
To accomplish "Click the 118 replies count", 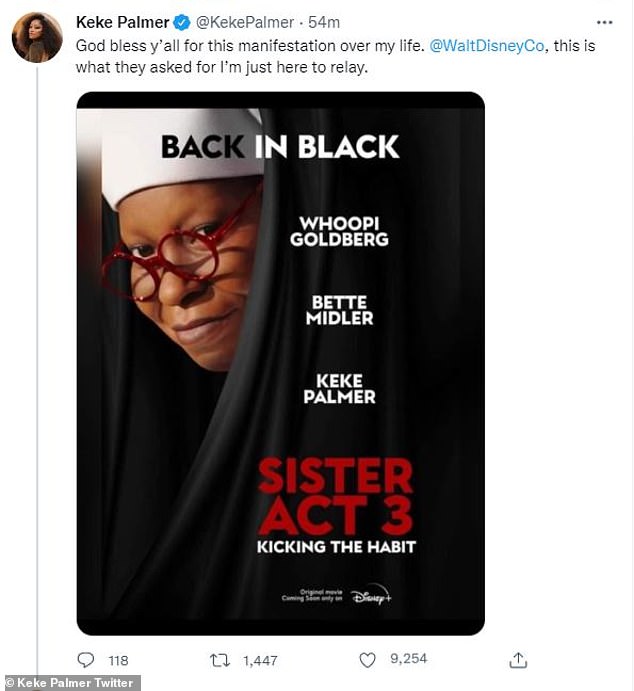I will click(x=118, y=660).
